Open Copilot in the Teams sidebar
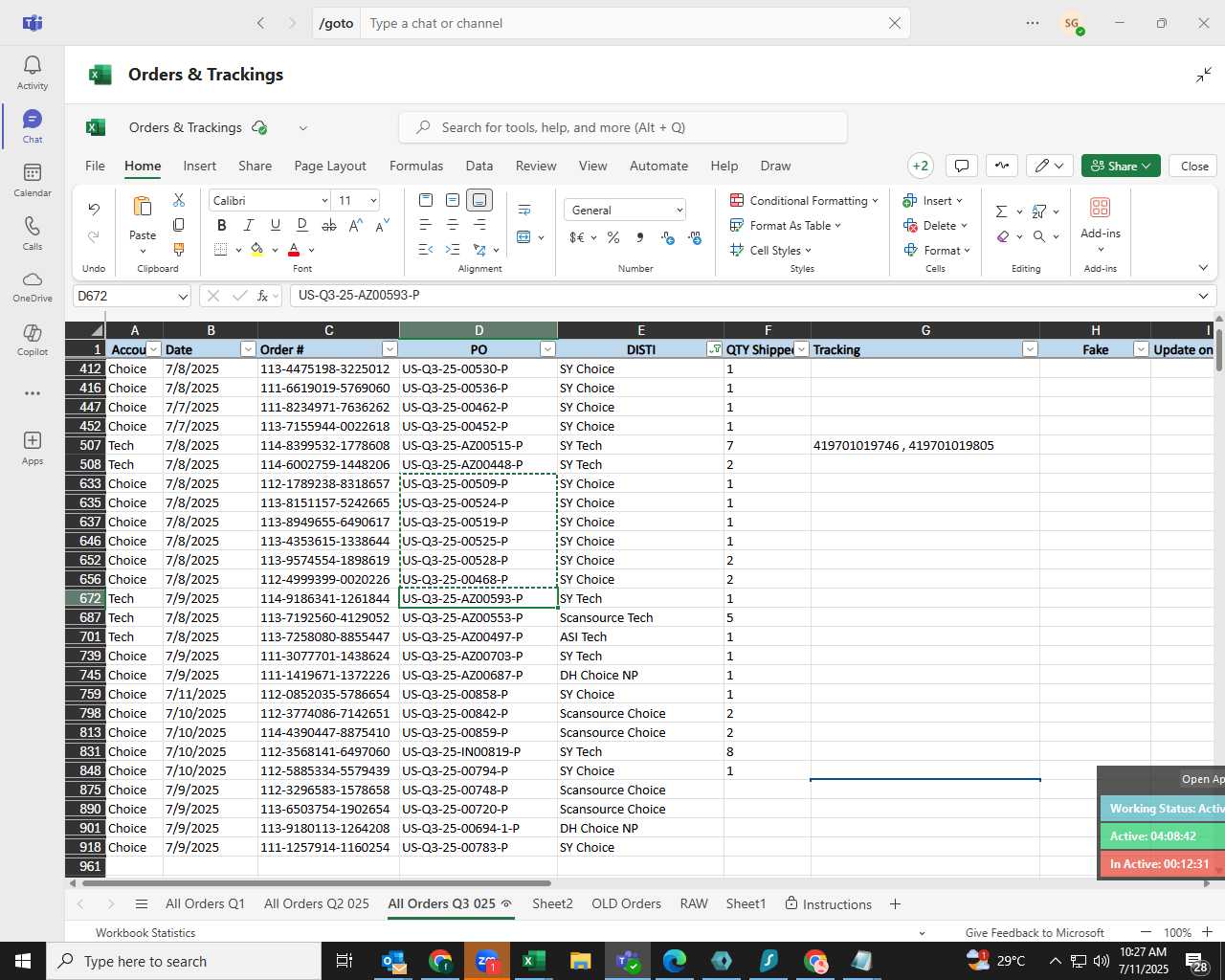1225x980 pixels. point(33,339)
